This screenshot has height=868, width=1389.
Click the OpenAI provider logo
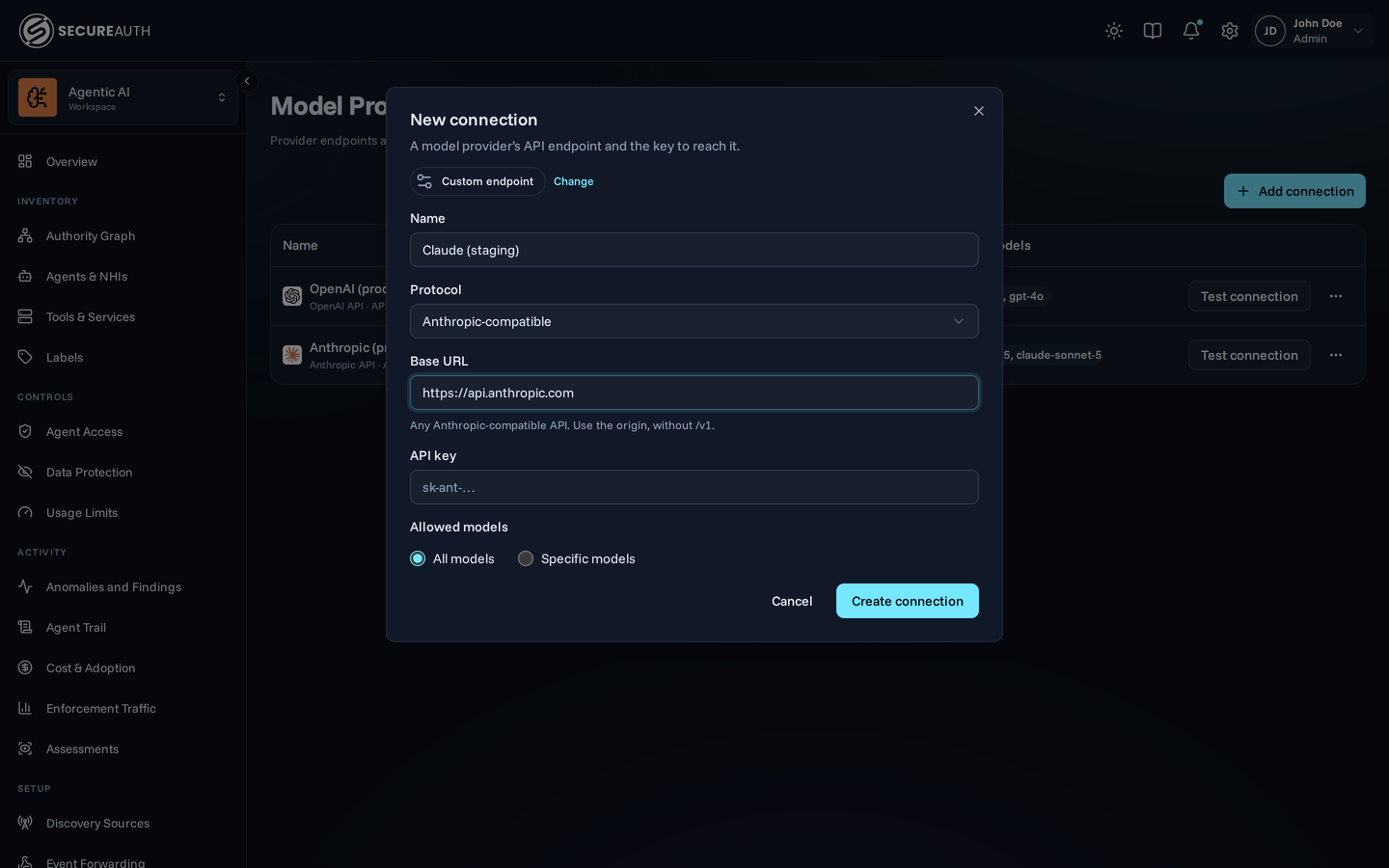[x=292, y=296]
